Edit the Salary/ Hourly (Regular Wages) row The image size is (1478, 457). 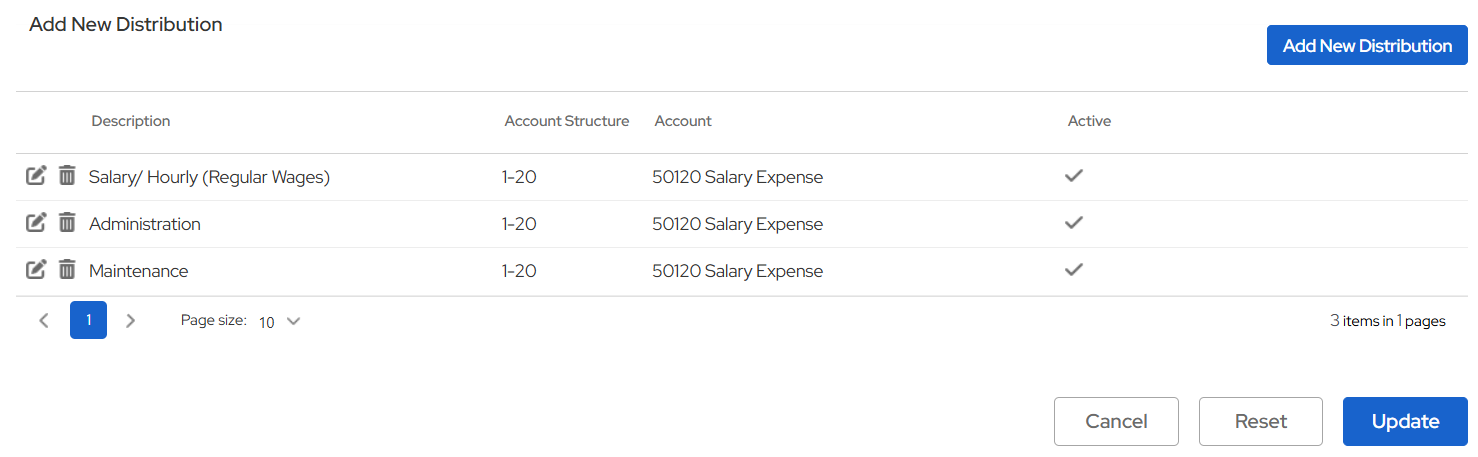click(x=35, y=176)
